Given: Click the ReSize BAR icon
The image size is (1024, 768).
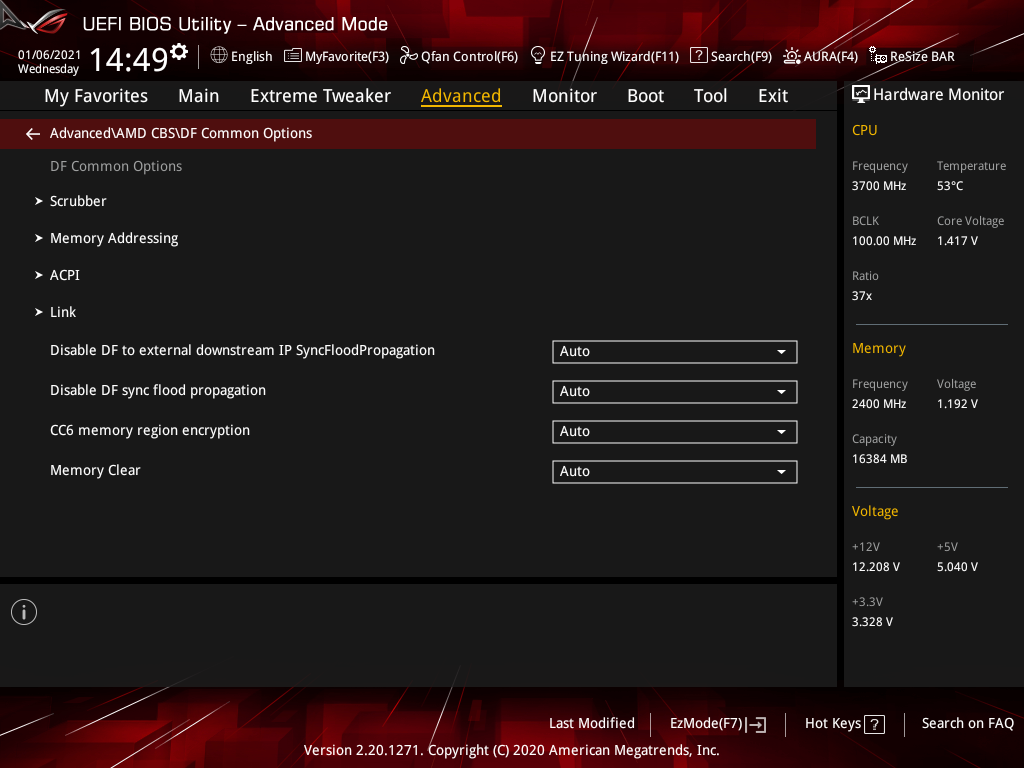Looking at the screenshot, I should click(x=878, y=56).
